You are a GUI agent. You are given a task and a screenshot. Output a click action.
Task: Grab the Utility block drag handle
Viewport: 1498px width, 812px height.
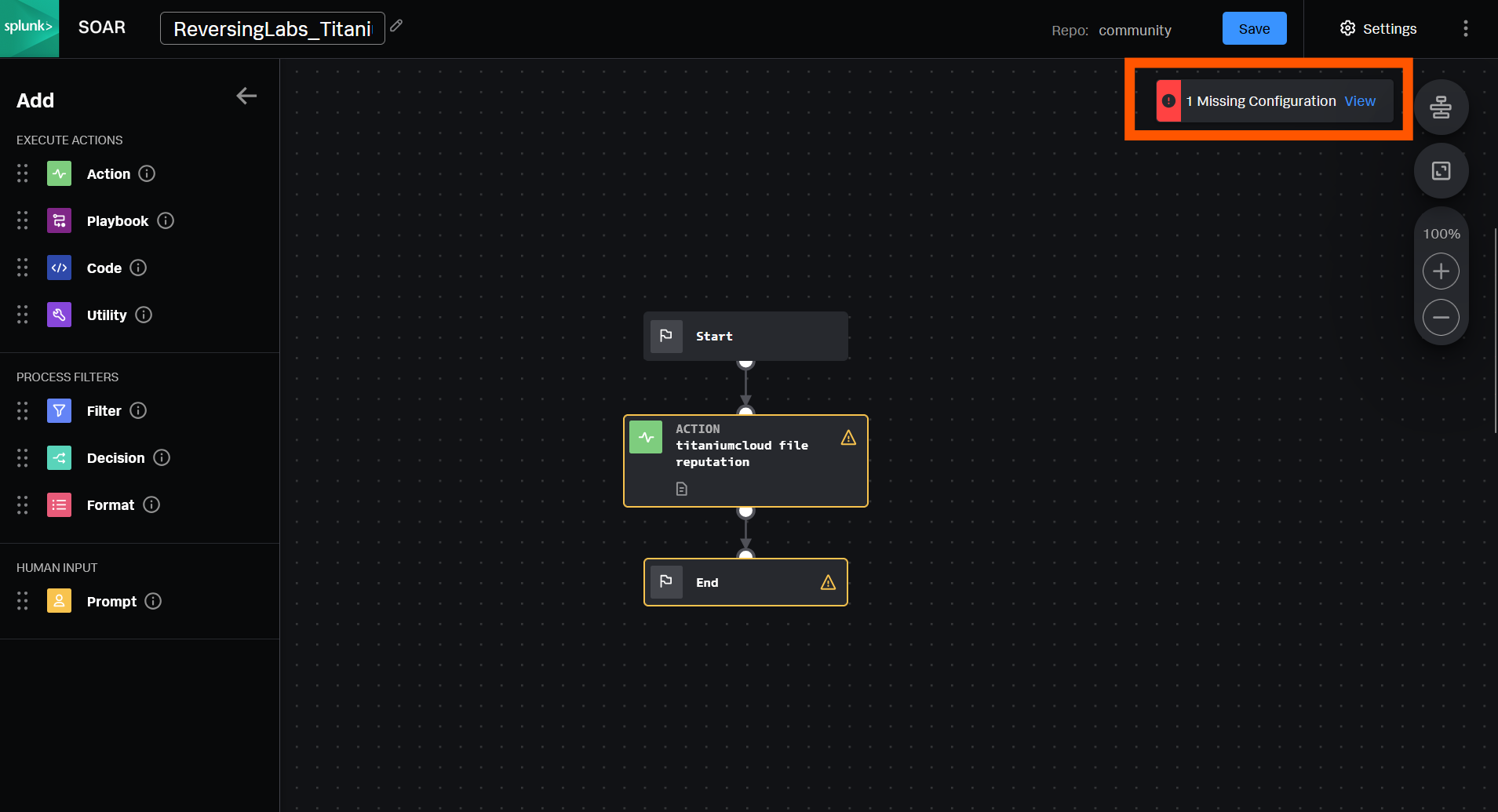click(23, 315)
